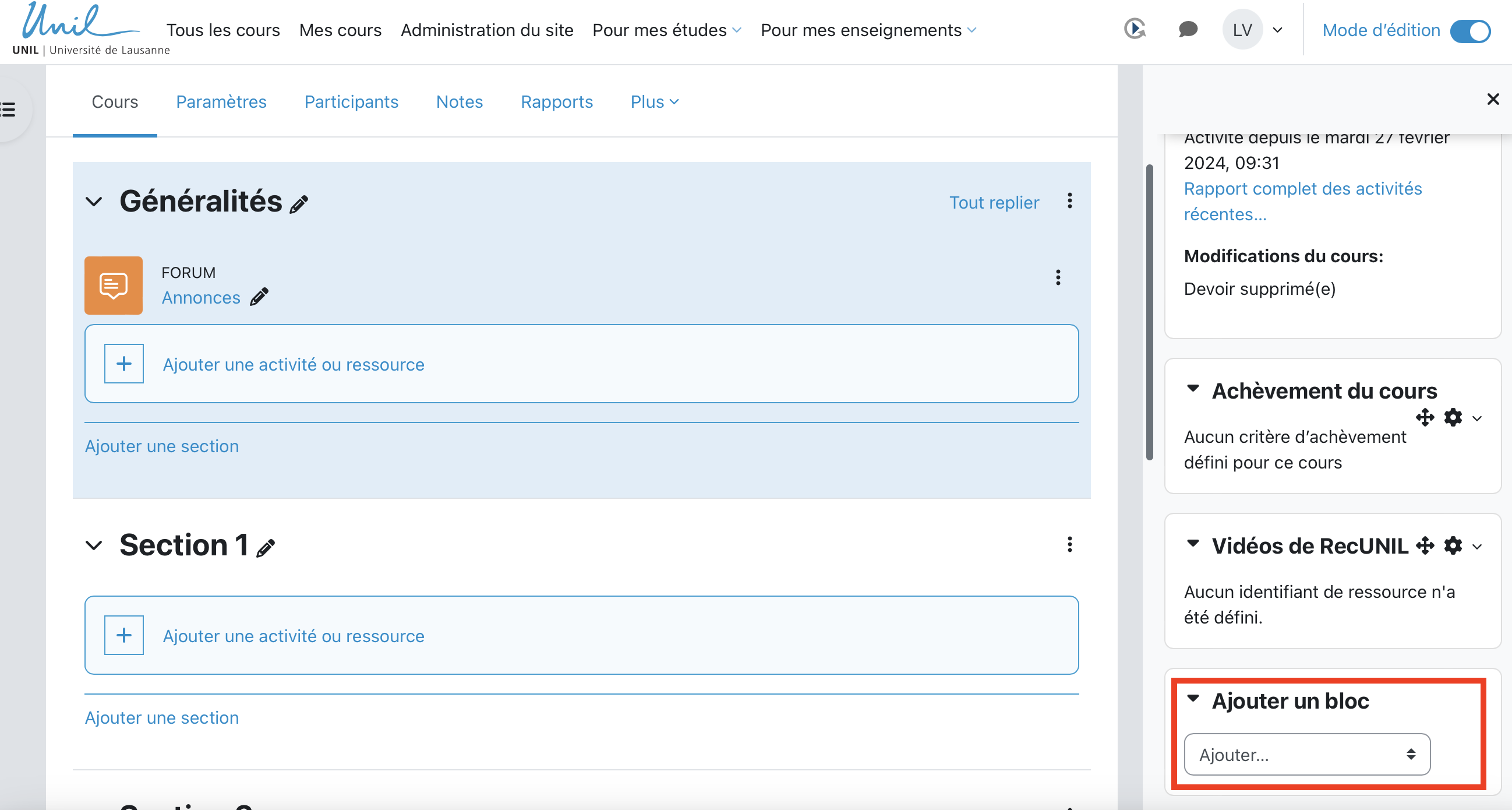The width and height of the screenshot is (1512, 810).
Task: Click the pencil icon next to Généralités
Action: pos(299,204)
